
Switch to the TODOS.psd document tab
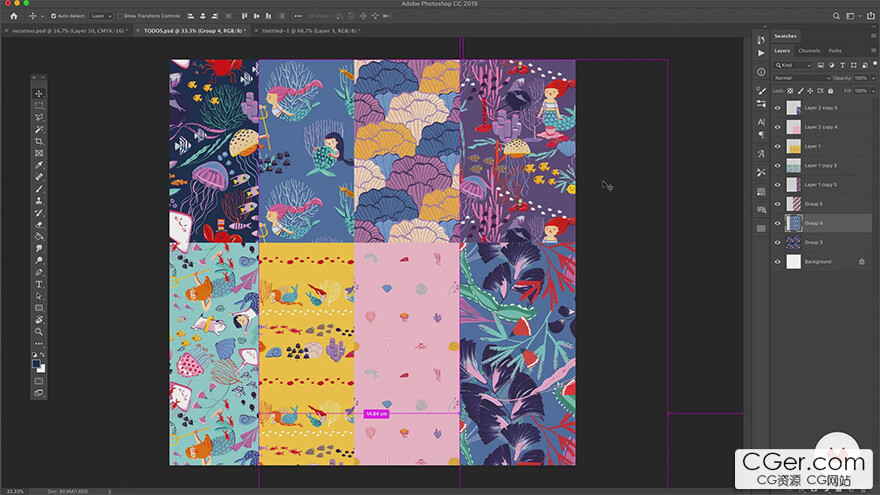(194, 31)
